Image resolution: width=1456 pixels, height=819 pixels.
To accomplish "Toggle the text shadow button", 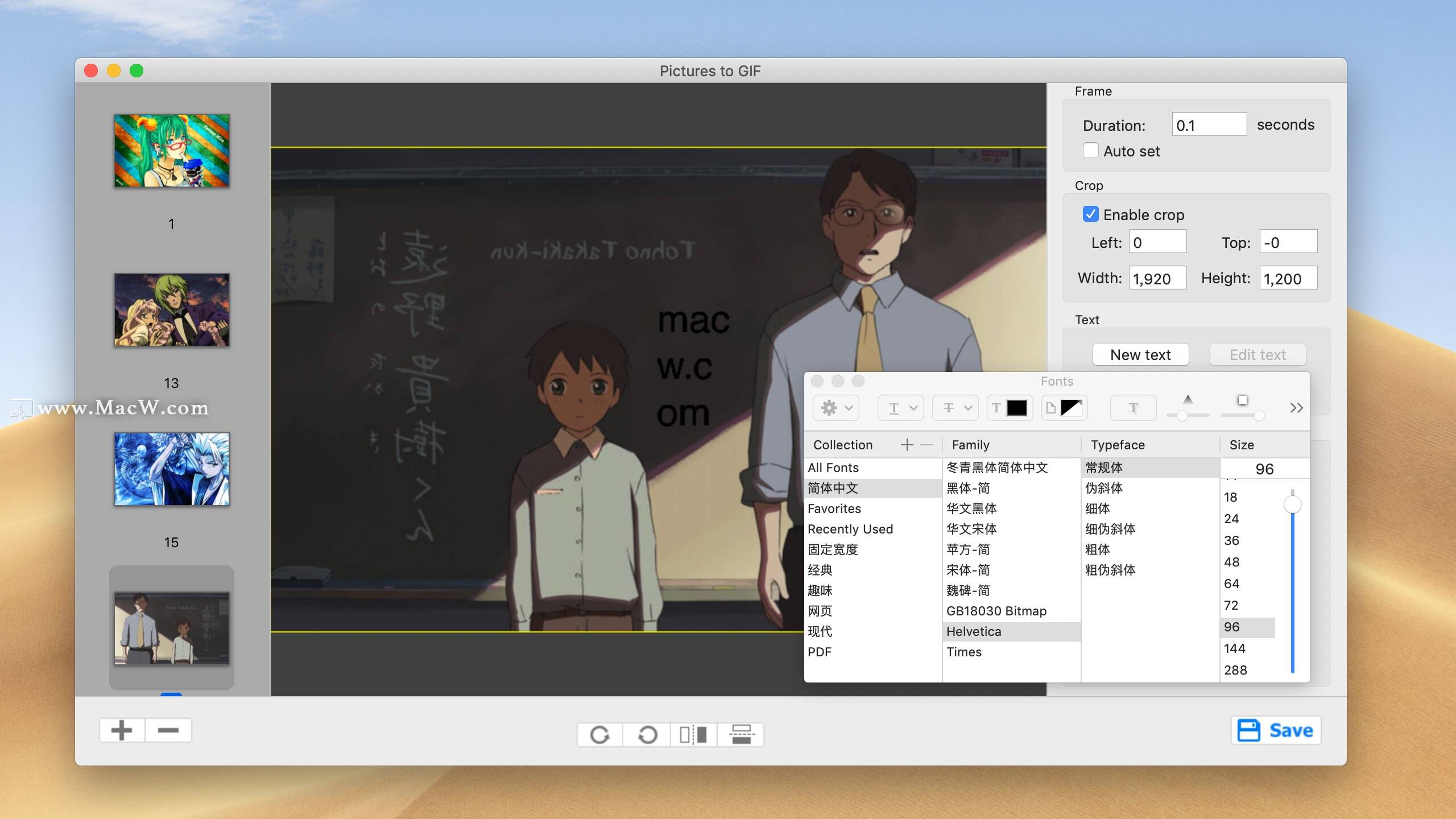I will click(1134, 408).
